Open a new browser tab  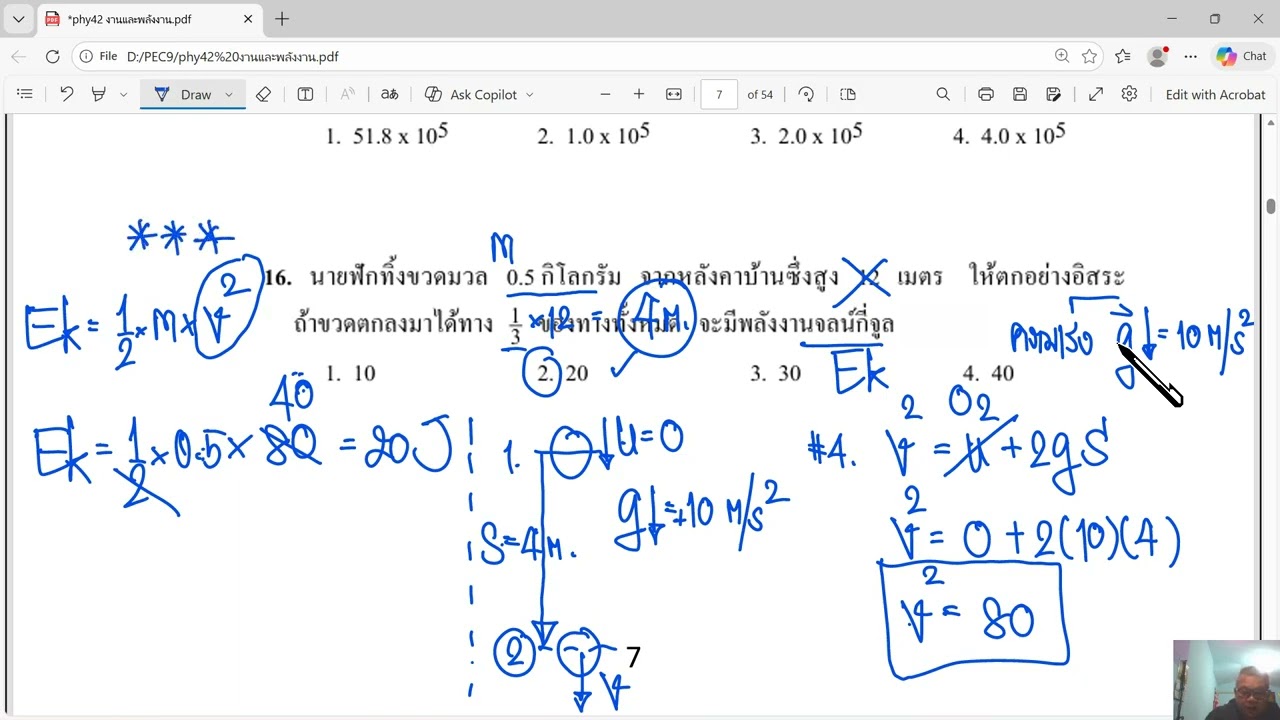tap(282, 19)
